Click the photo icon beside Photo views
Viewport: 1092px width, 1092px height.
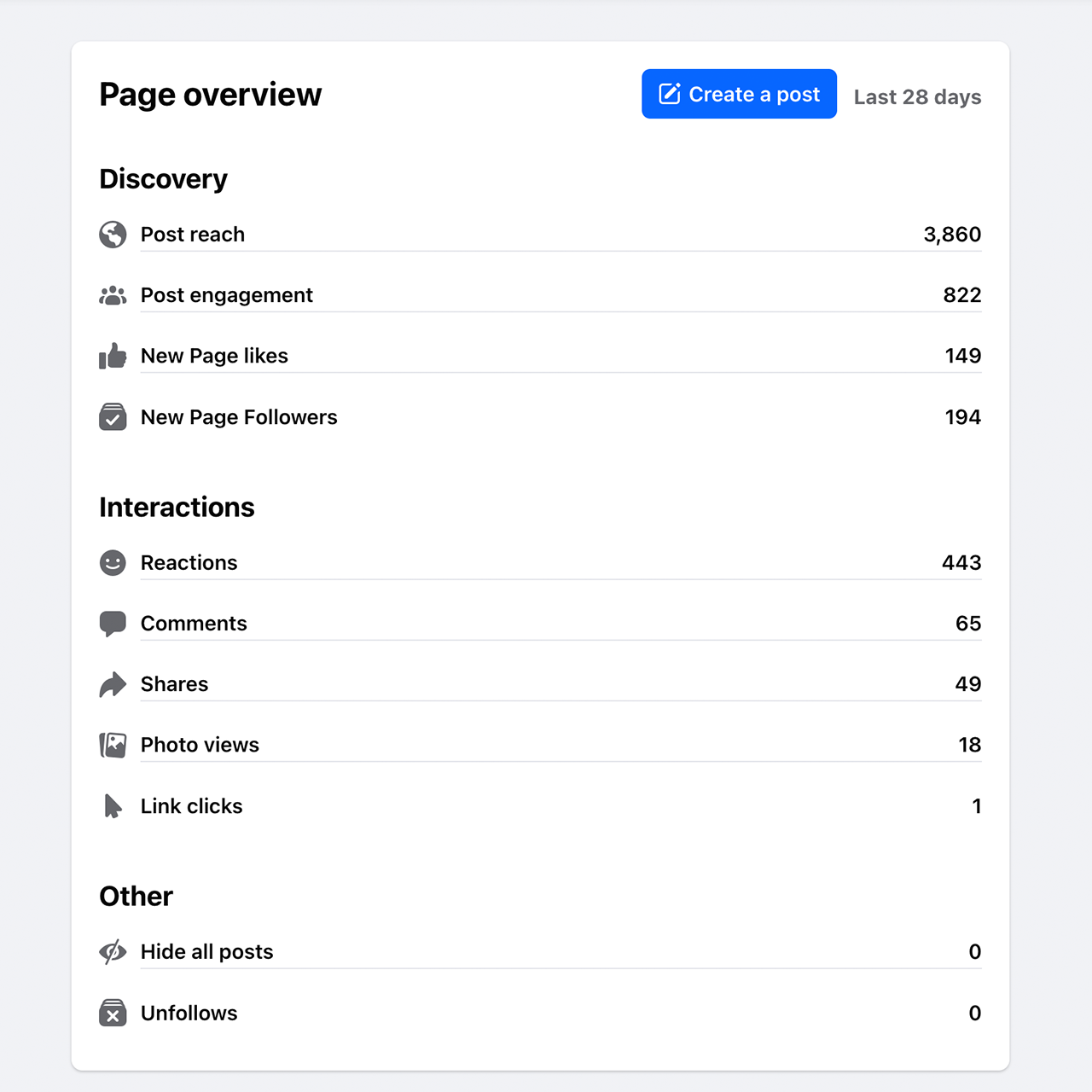tap(113, 745)
